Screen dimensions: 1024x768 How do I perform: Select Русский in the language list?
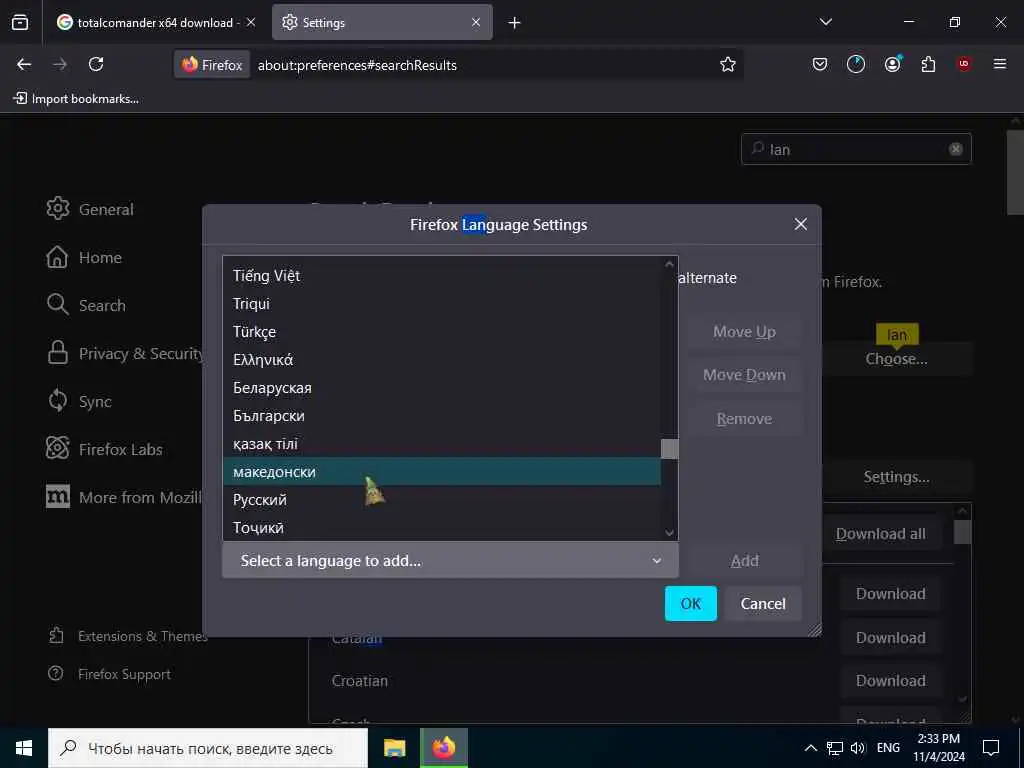point(441,500)
